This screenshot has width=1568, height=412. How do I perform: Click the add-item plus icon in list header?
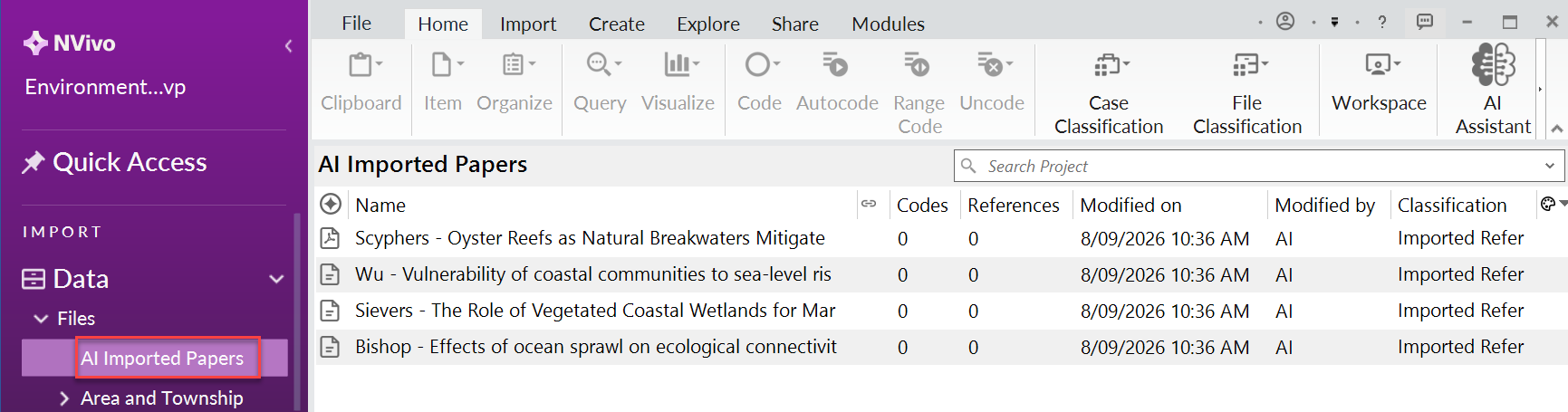(x=331, y=205)
